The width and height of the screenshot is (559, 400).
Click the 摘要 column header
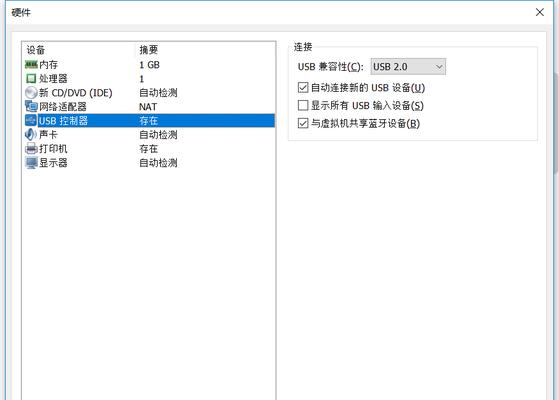[149, 50]
